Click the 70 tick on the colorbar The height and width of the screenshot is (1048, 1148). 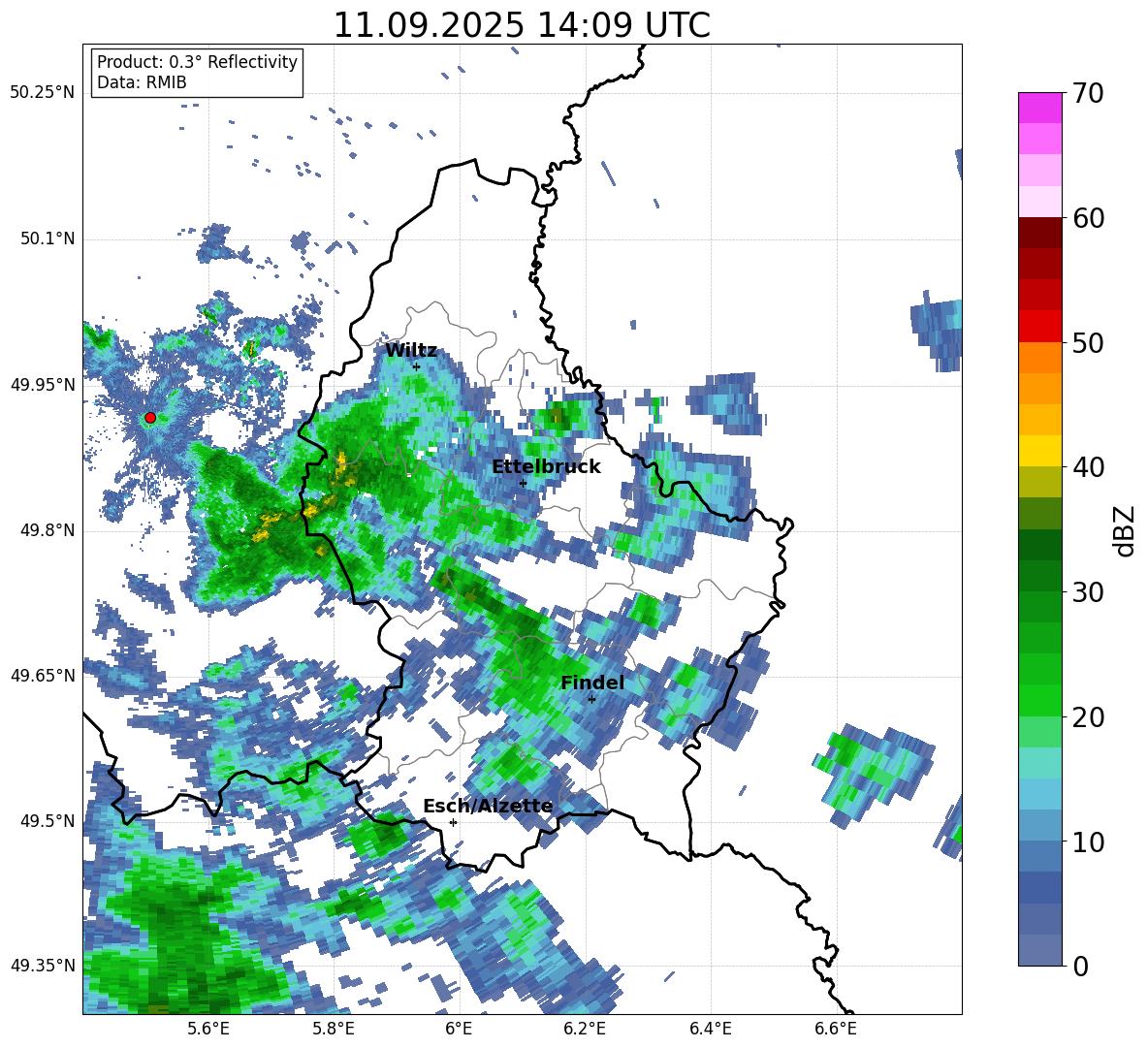click(x=1087, y=94)
